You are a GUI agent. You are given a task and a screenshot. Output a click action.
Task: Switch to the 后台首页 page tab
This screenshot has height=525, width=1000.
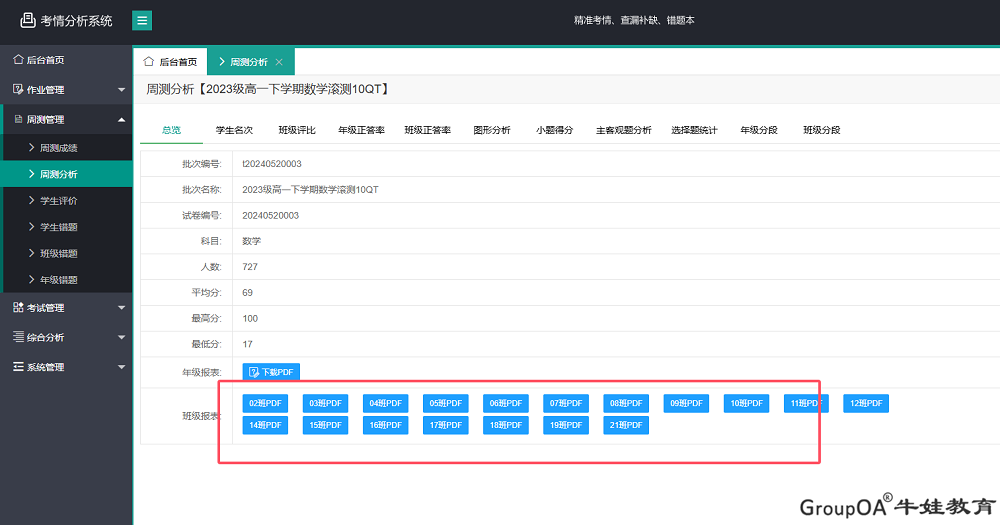point(170,62)
